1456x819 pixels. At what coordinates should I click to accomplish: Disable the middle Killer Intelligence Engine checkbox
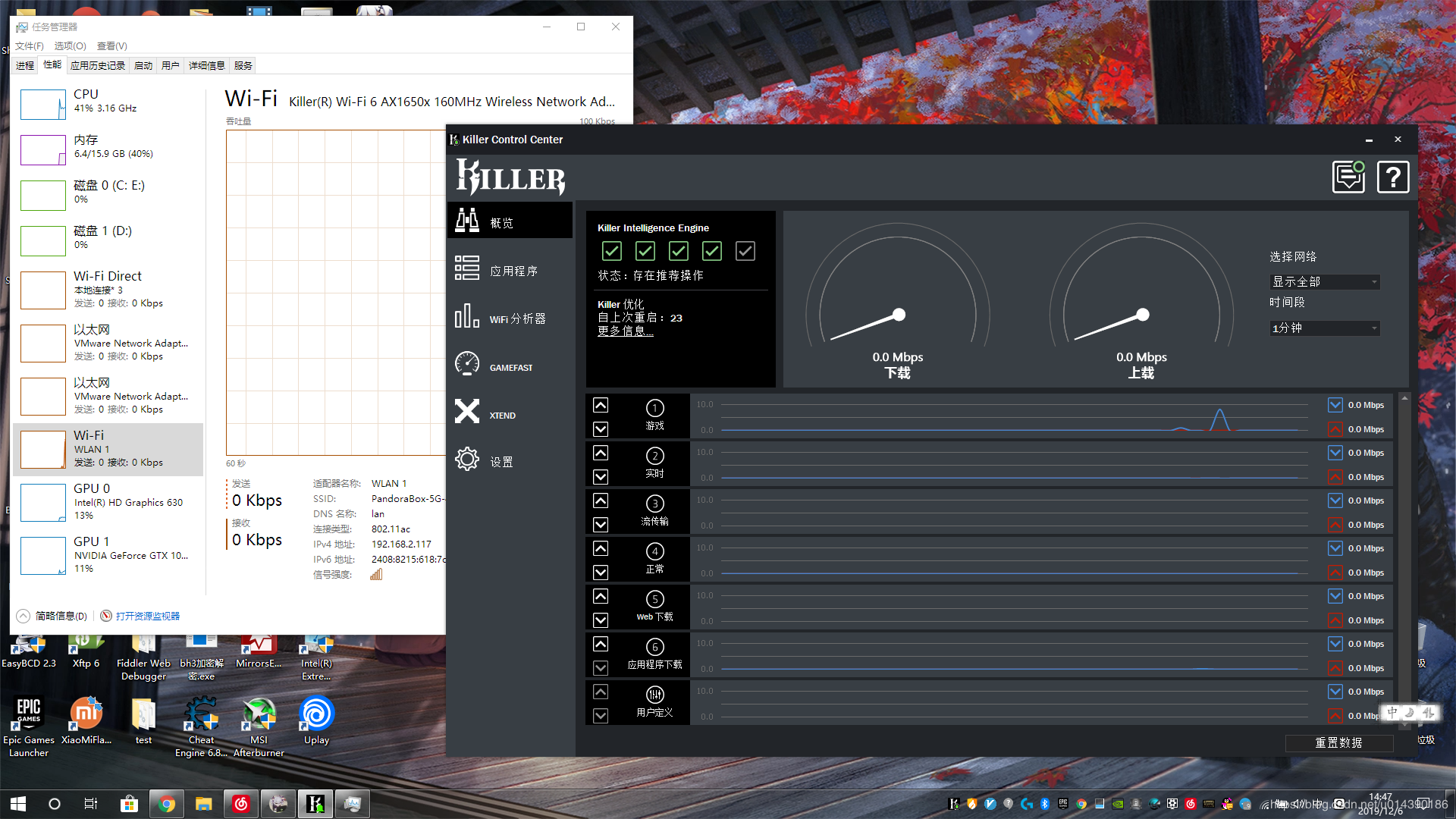(x=678, y=250)
